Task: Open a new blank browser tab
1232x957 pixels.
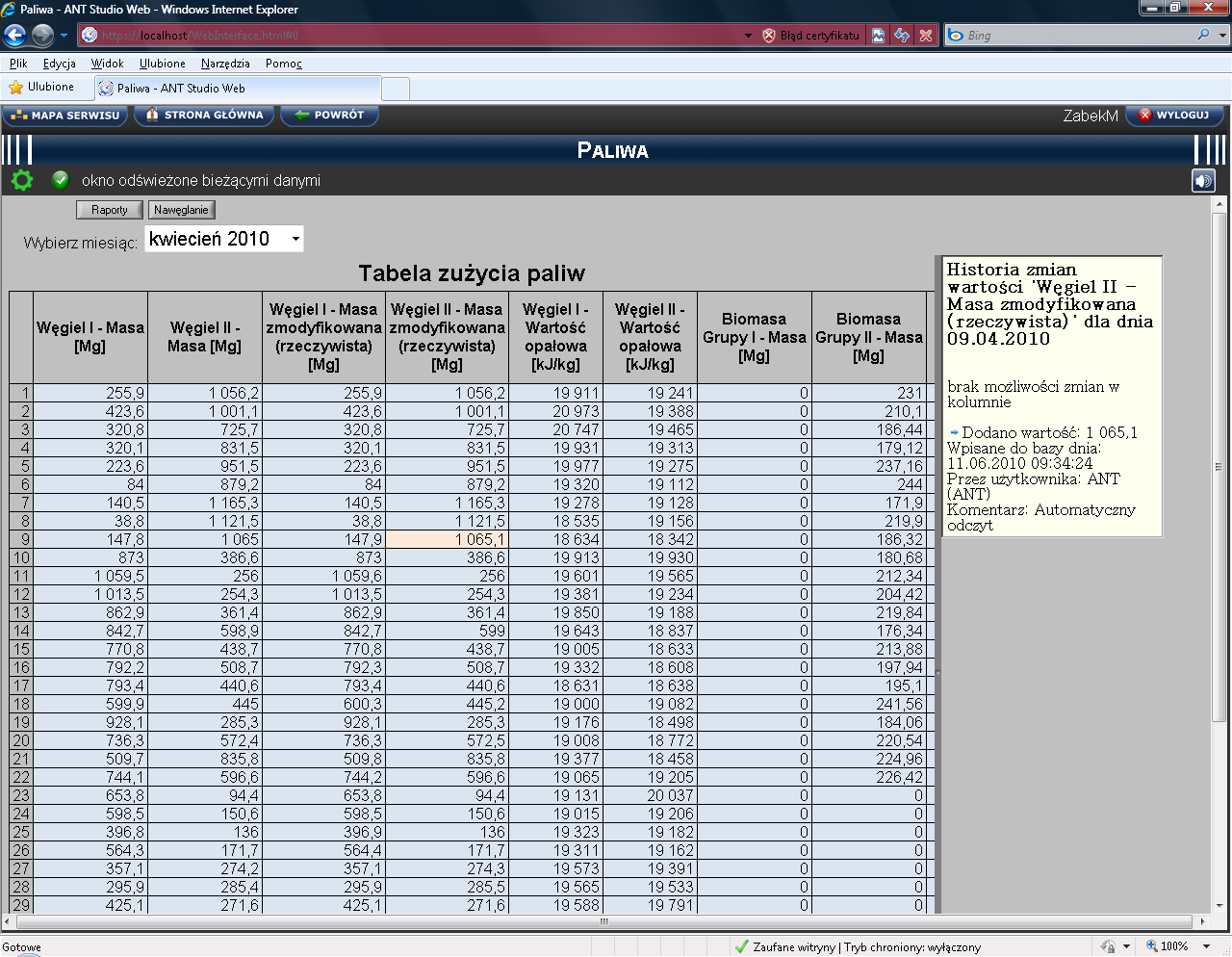Action: coord(396,89)
